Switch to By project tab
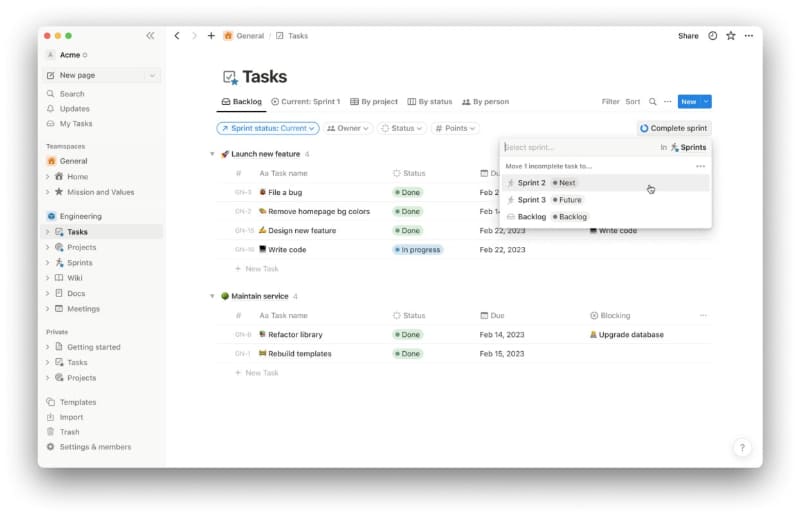This screenshot has width=800, height=517. pyautogui.click(x=374, y=102)
